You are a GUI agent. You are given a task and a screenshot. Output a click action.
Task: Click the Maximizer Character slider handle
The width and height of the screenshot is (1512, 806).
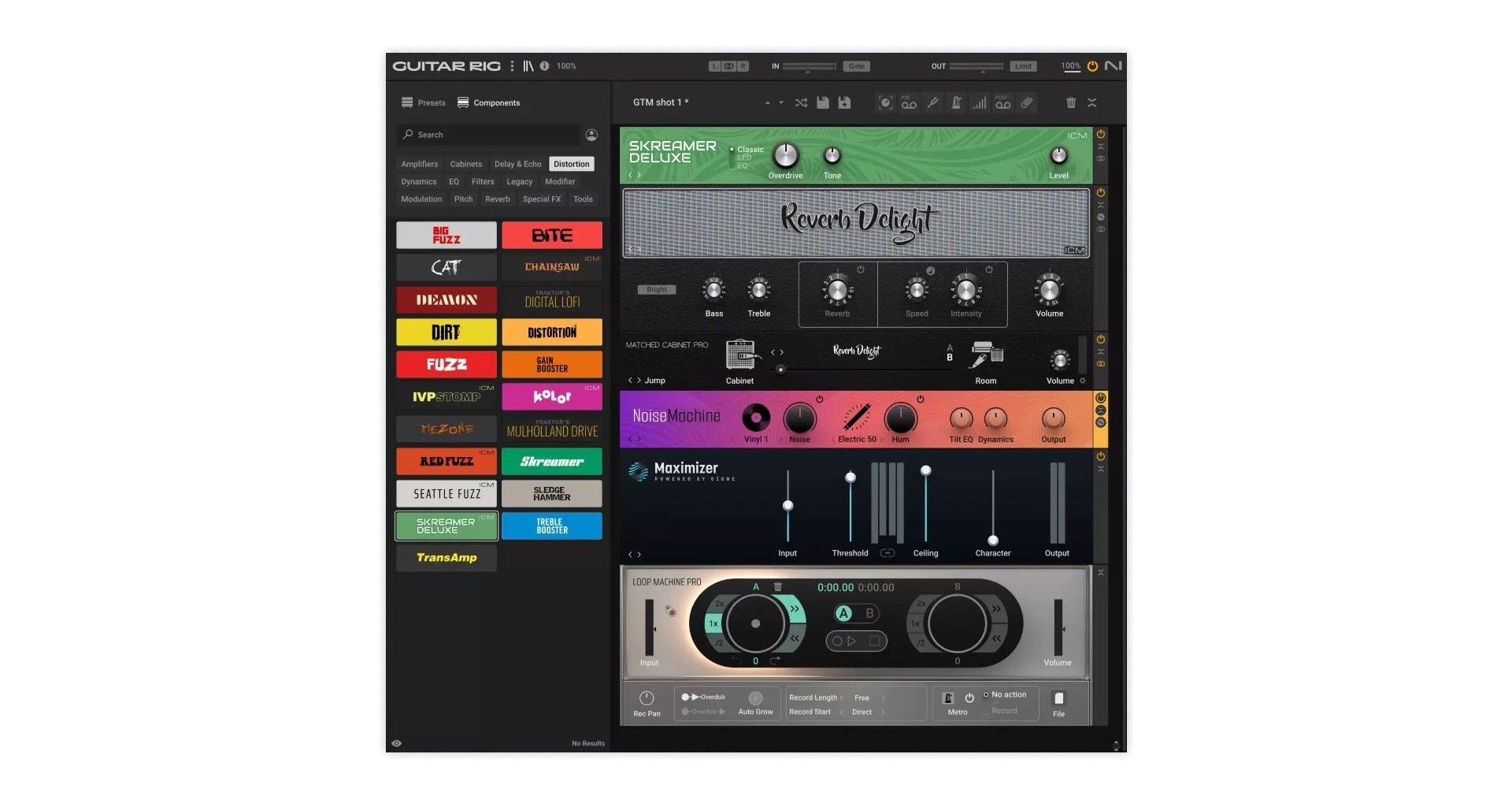(993, 540)
